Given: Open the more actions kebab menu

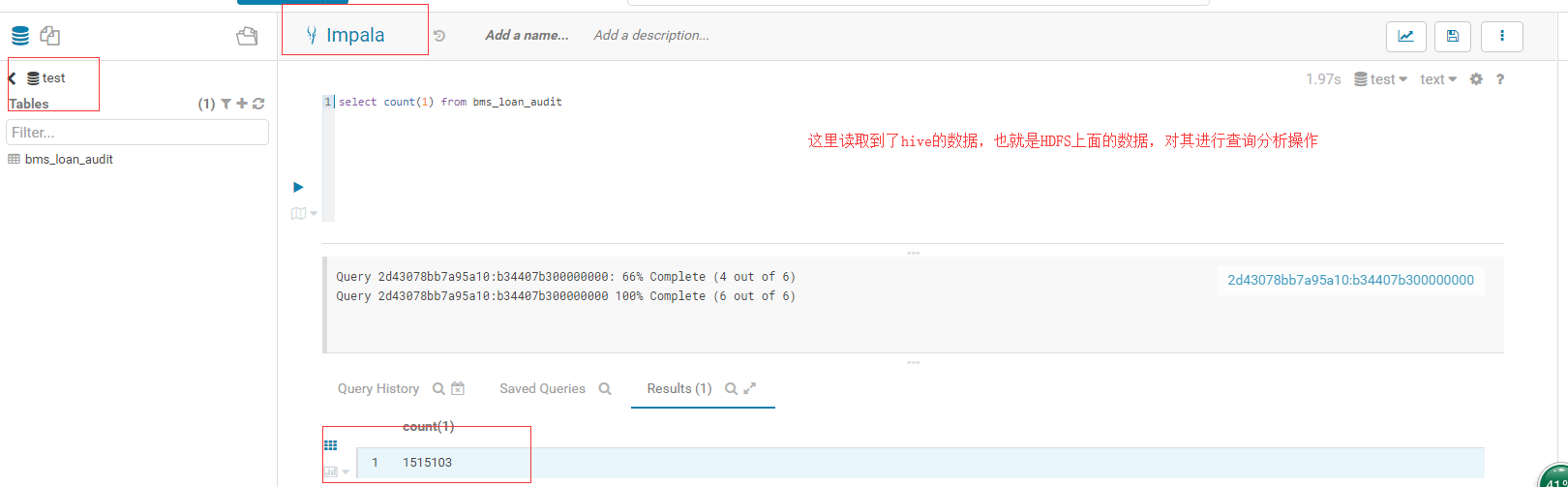Looking at the screenshot, I should [x=1502, y=36].
